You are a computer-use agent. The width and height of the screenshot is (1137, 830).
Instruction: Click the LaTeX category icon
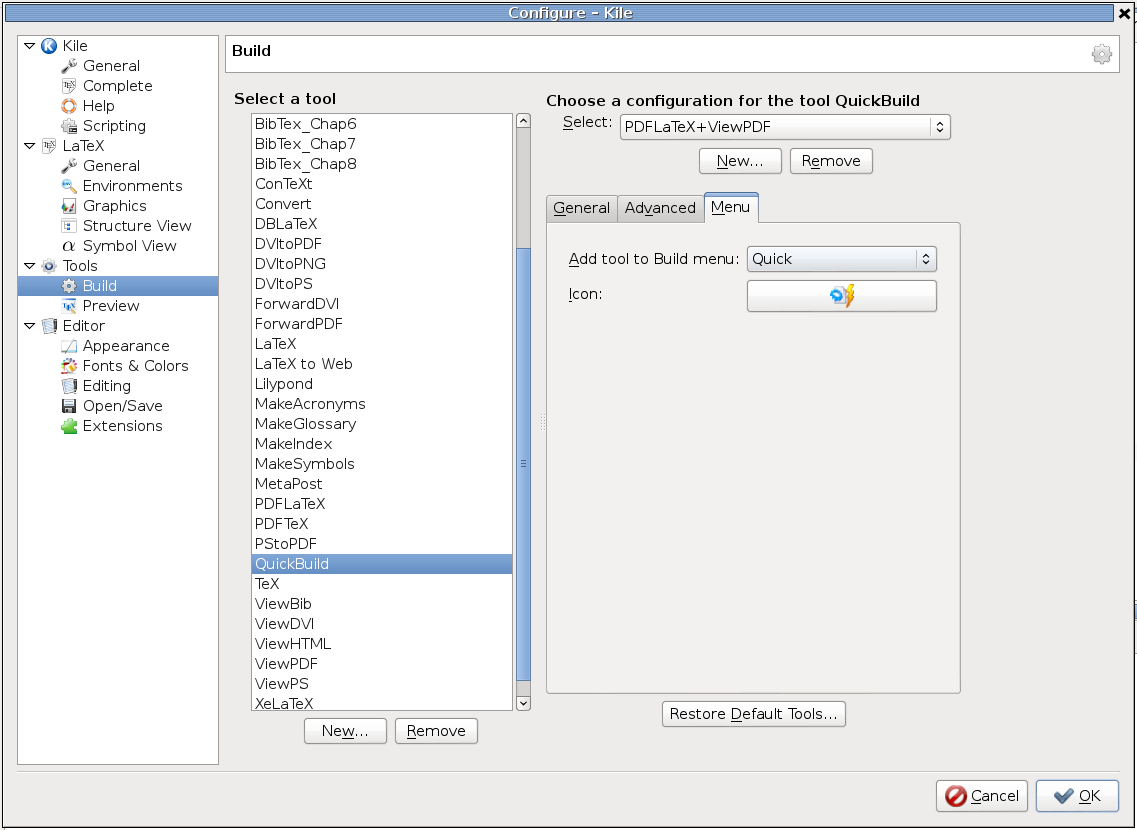pyautogui.click(x=49, y=146)
